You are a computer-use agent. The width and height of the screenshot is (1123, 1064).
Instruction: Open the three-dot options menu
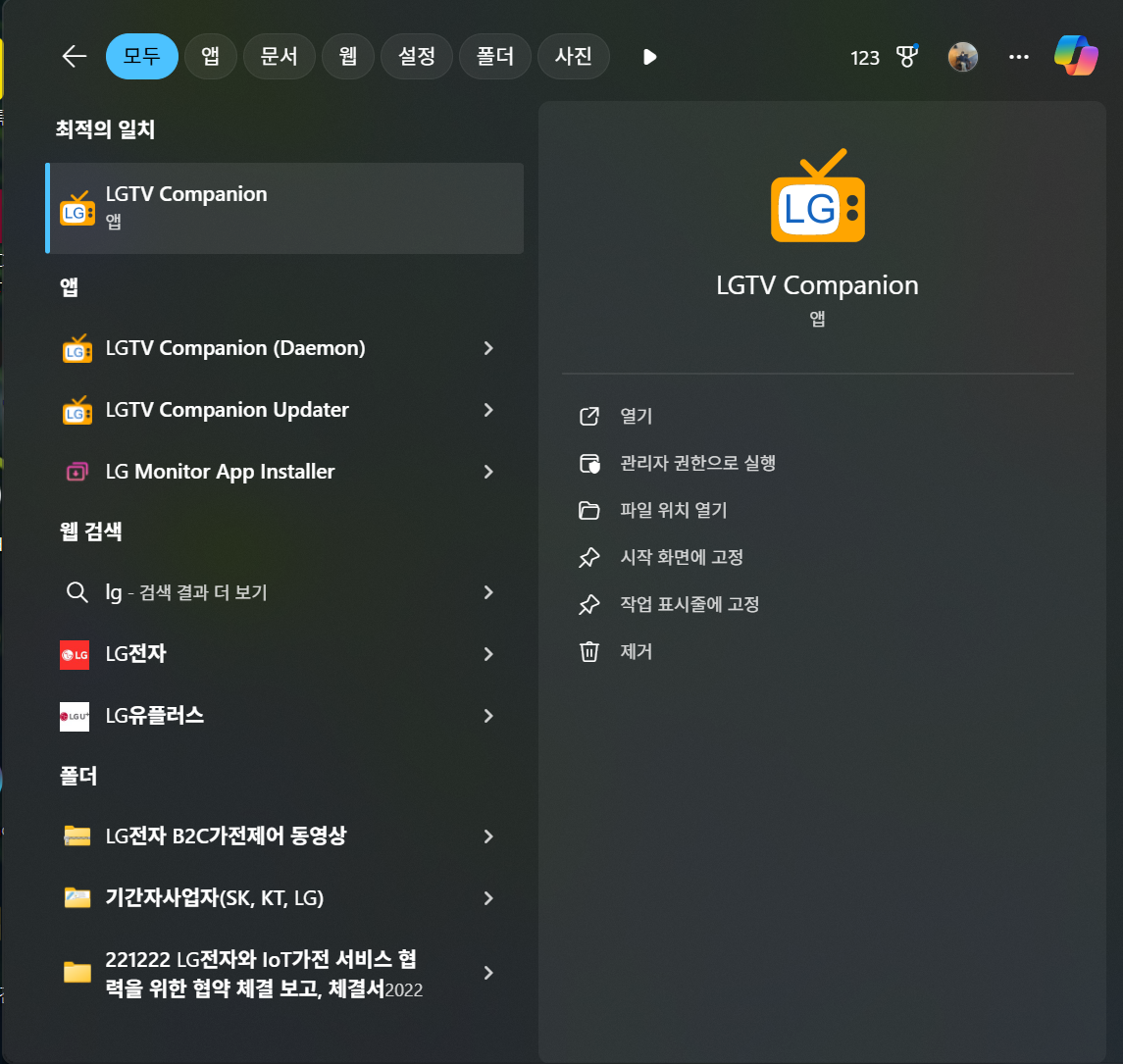[x=1018, y=57]
